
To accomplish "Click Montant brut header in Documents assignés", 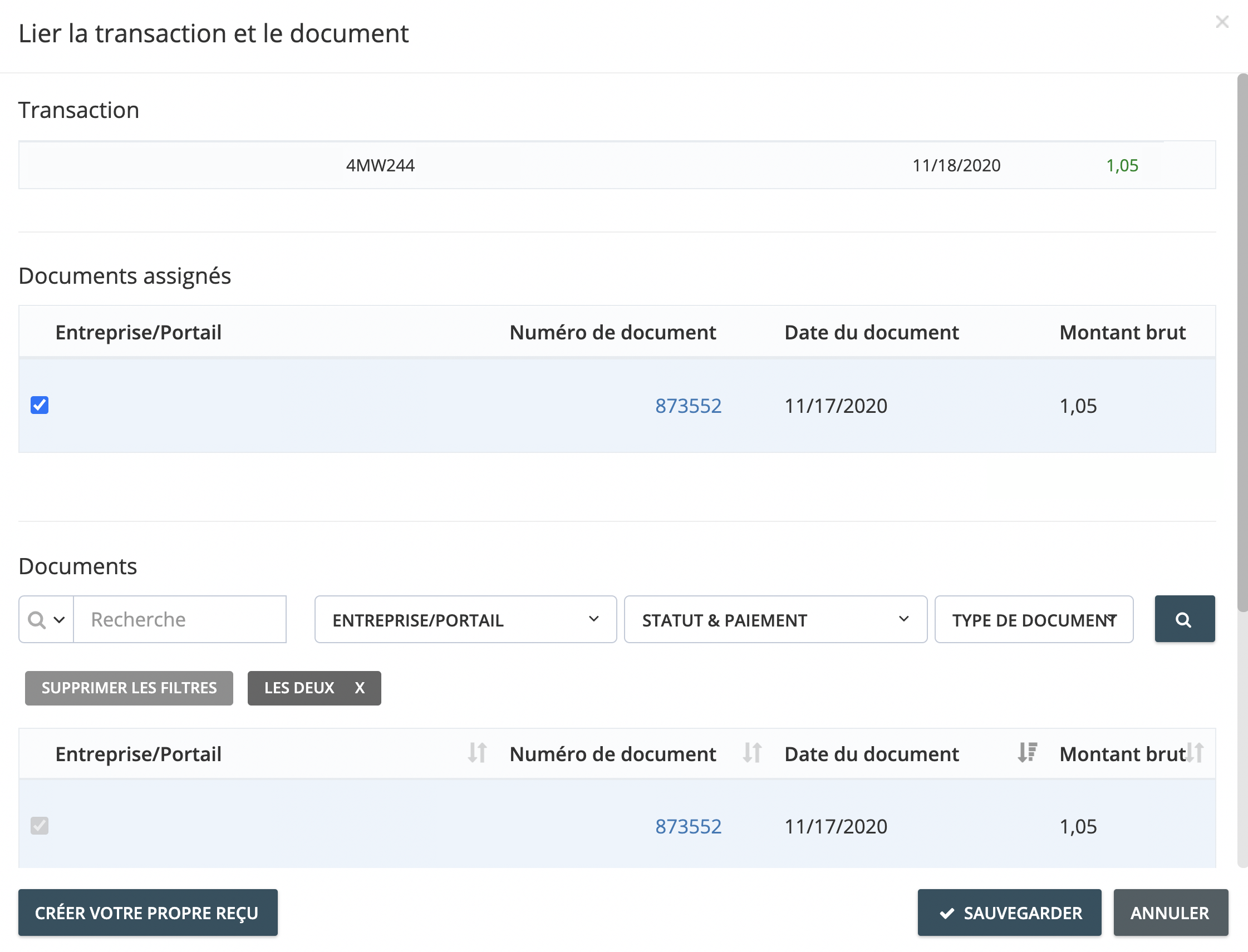I will (1122, 332).
